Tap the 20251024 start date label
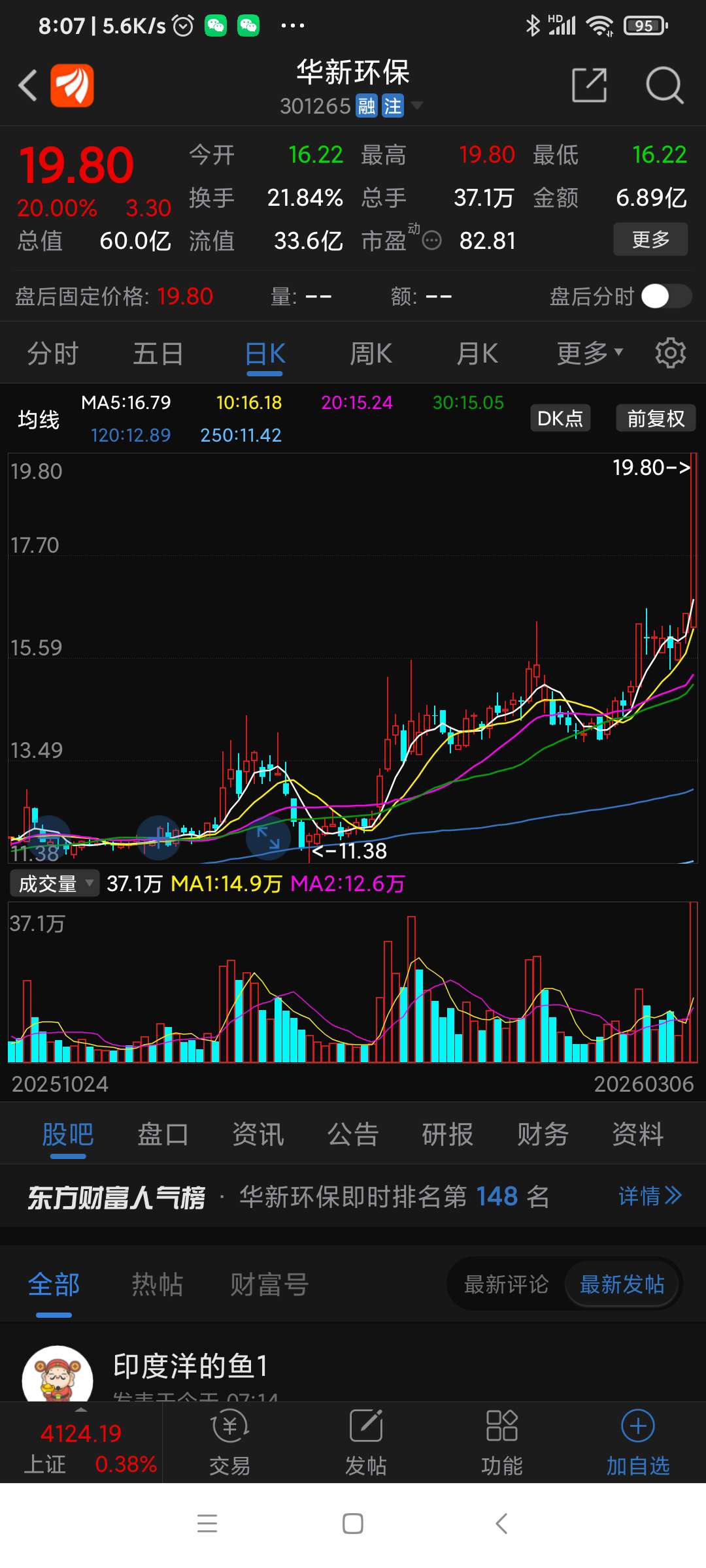The width and height of the screenshot is (706, 1568). (x=60, y=1084)
